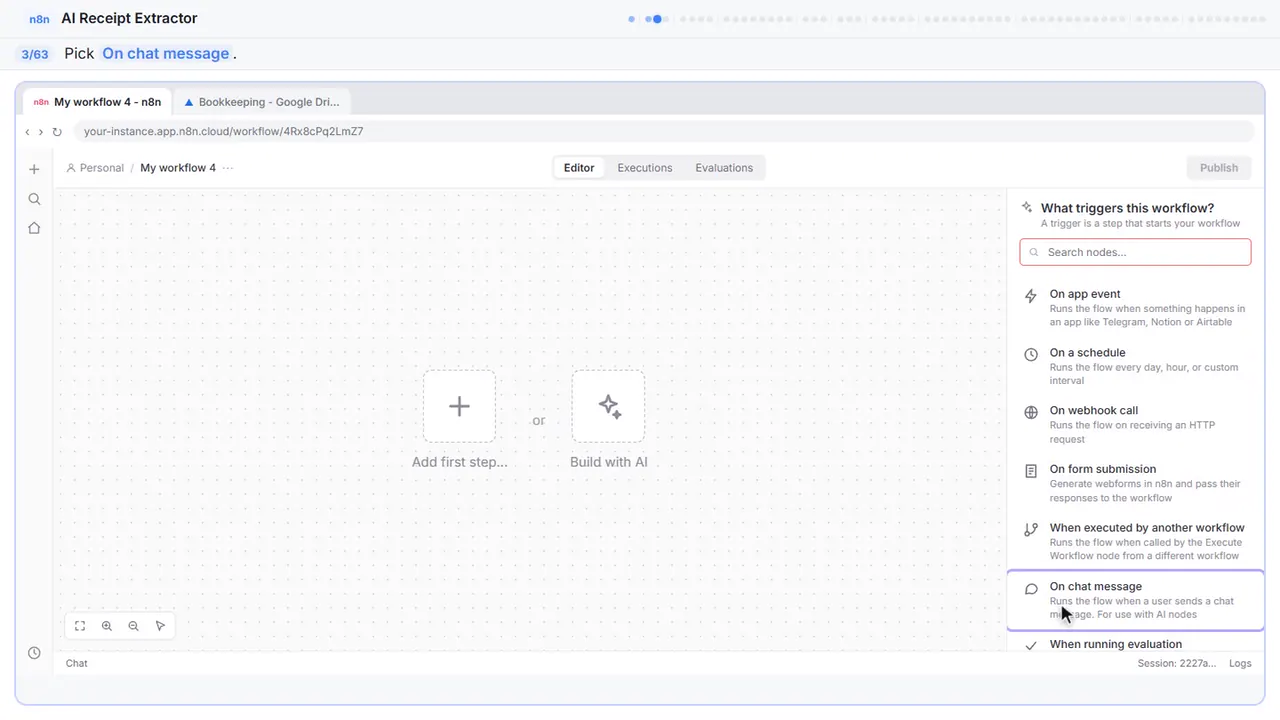Click the Publish button
The height and width of the screenshot is (720, 1280).
coord(1219,168)
